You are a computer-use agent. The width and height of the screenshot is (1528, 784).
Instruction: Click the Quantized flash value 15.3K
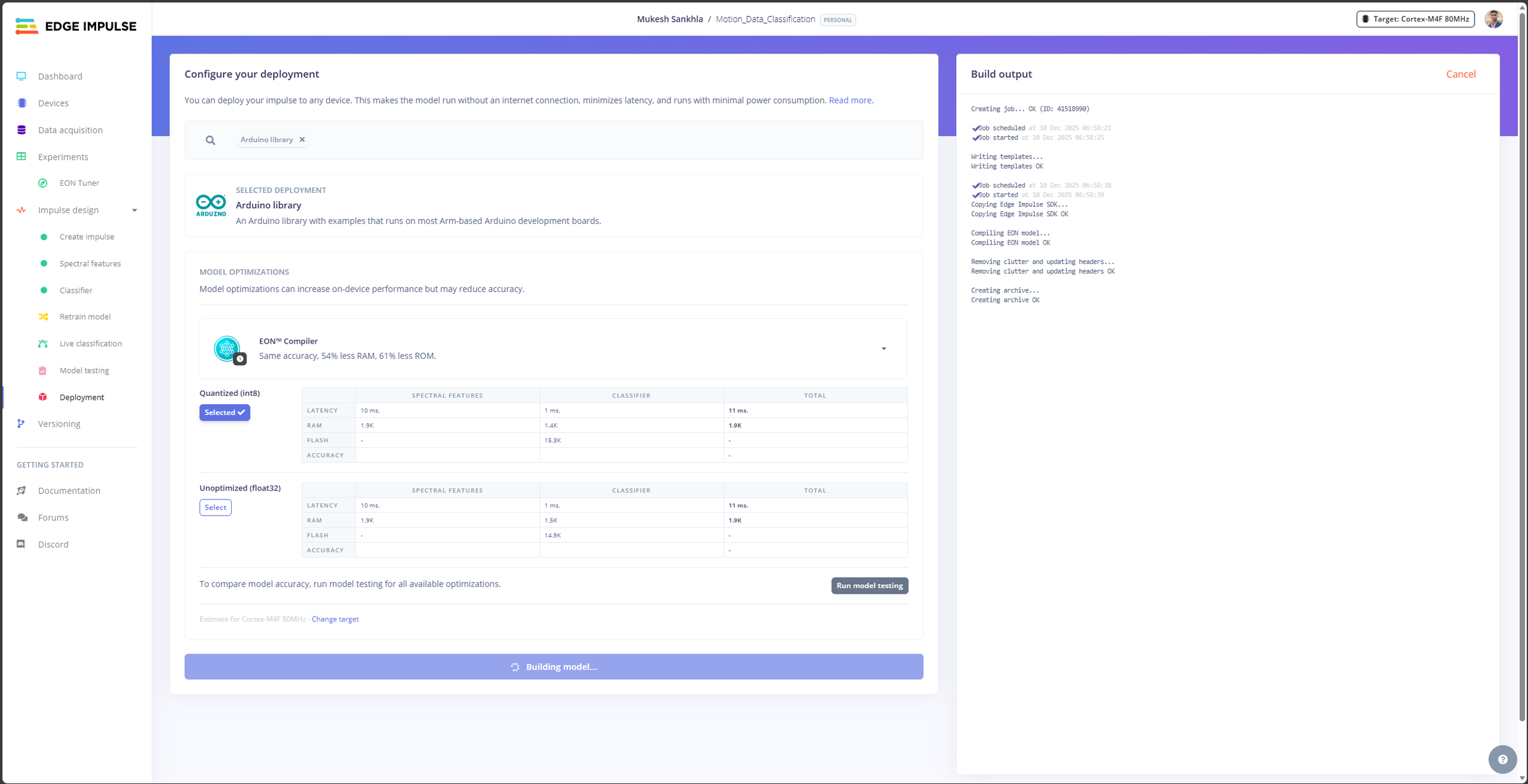pyautogui.click(x=553, y=440)
